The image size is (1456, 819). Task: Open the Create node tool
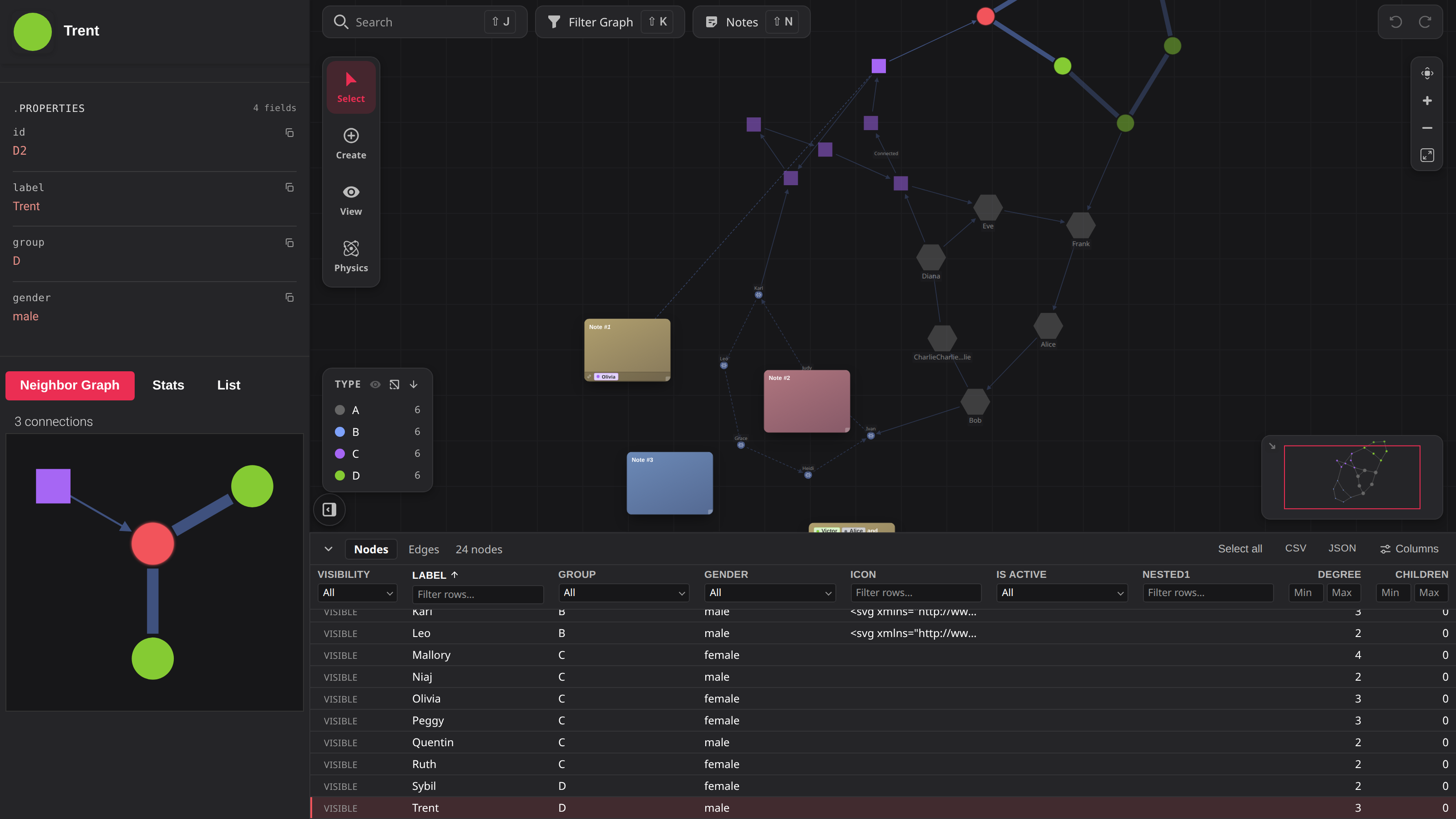click(x=351, y=144)
